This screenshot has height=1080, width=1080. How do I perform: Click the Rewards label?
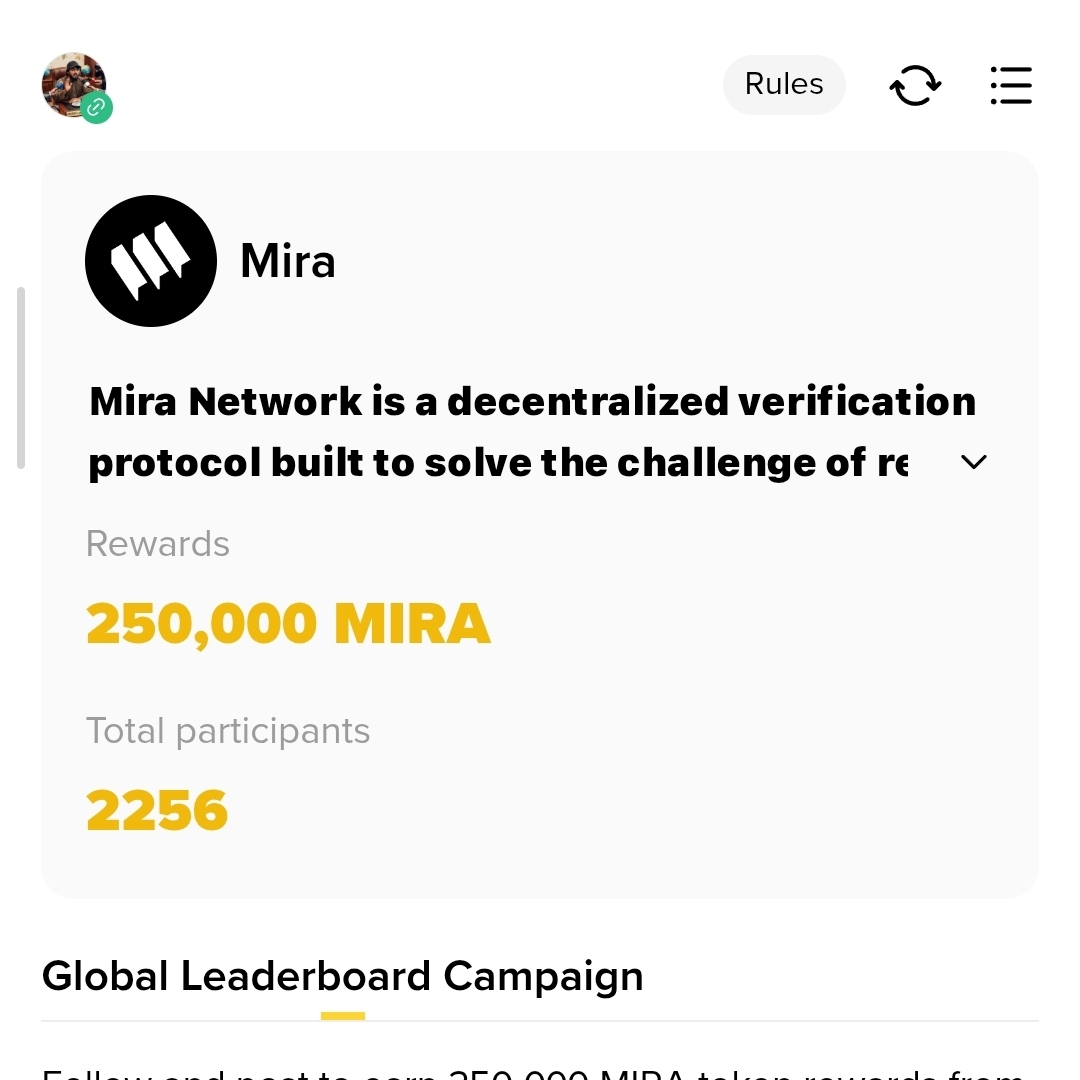[x=158, y=544]
